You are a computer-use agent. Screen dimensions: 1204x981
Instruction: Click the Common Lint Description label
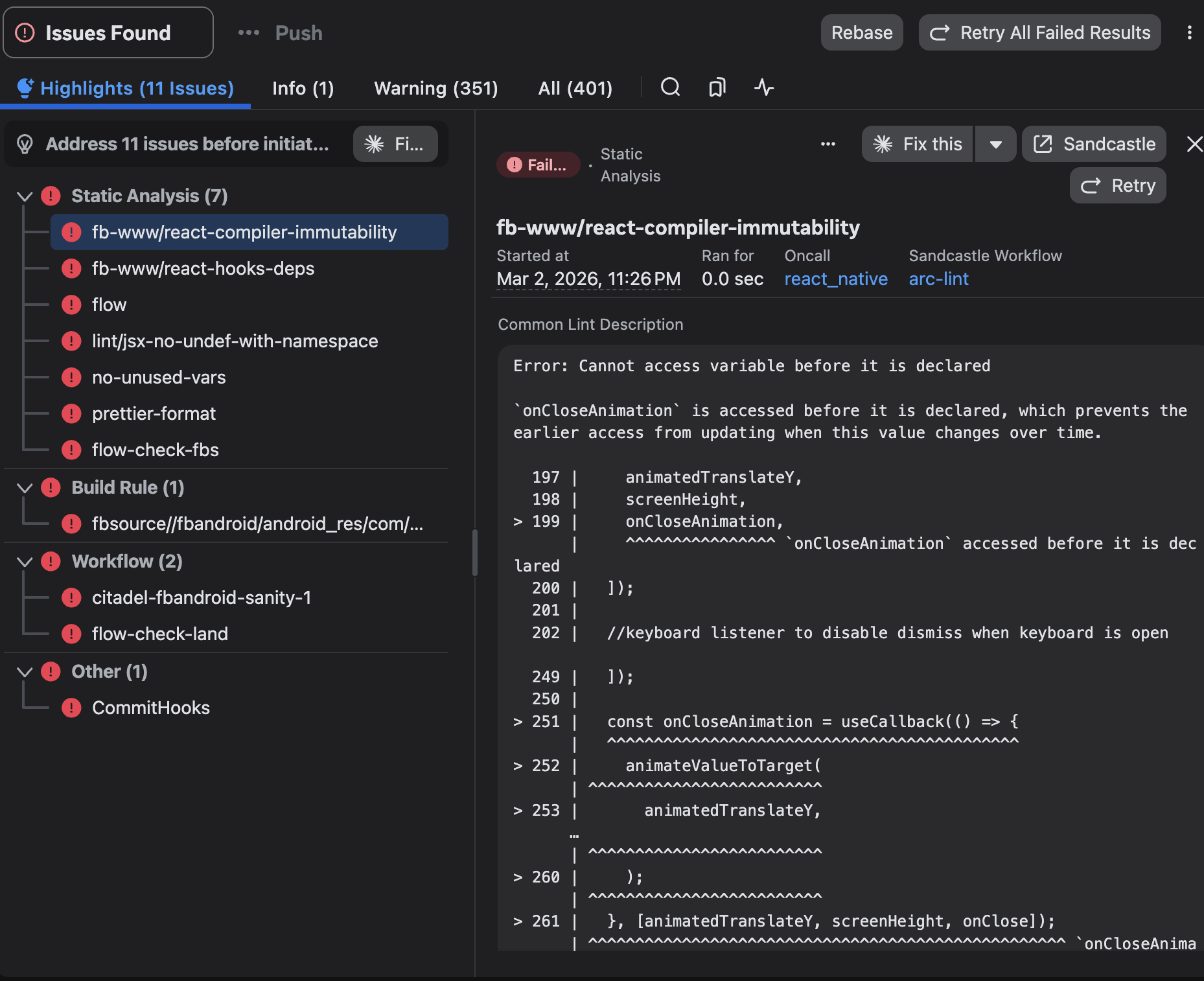[590, 325]
